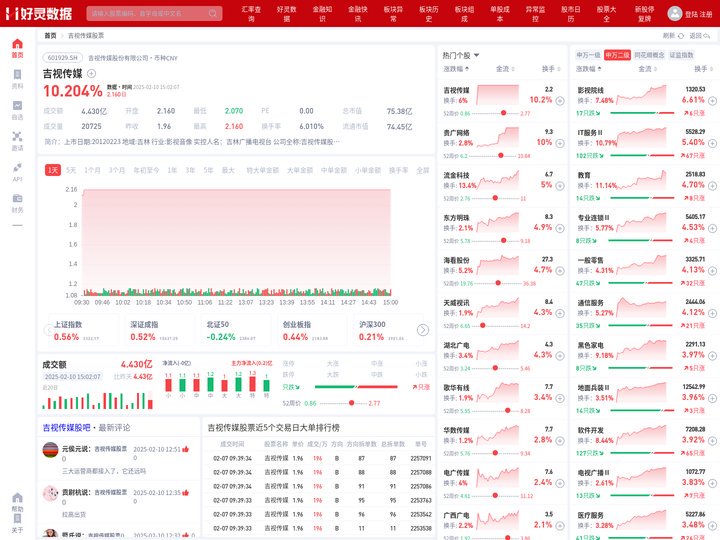Switch to 同花顺概念 tab

tap(649, 55)
